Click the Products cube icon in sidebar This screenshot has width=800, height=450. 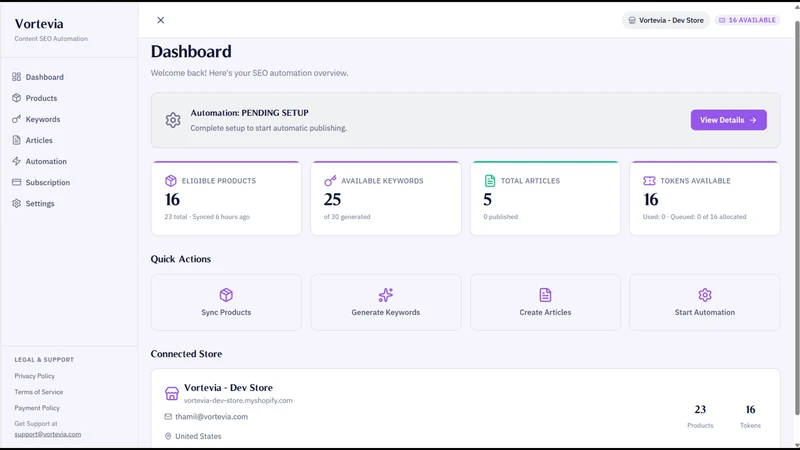click(x=16, y=98)
